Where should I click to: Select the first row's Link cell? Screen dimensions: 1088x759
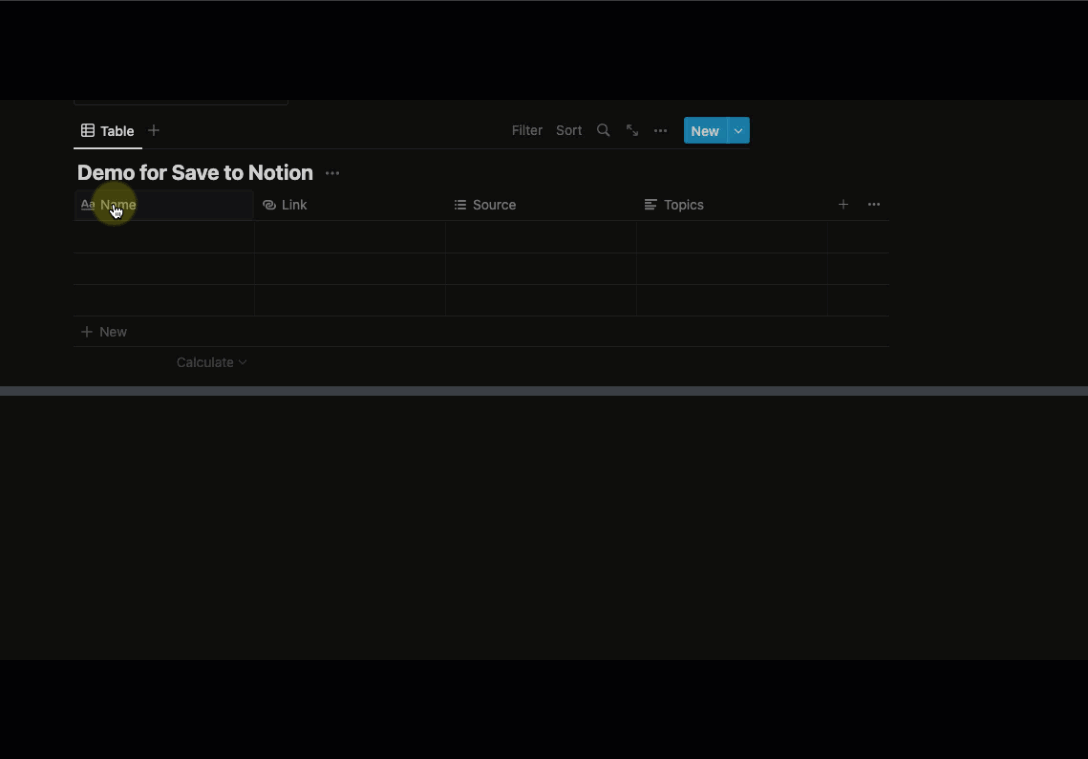349,237
